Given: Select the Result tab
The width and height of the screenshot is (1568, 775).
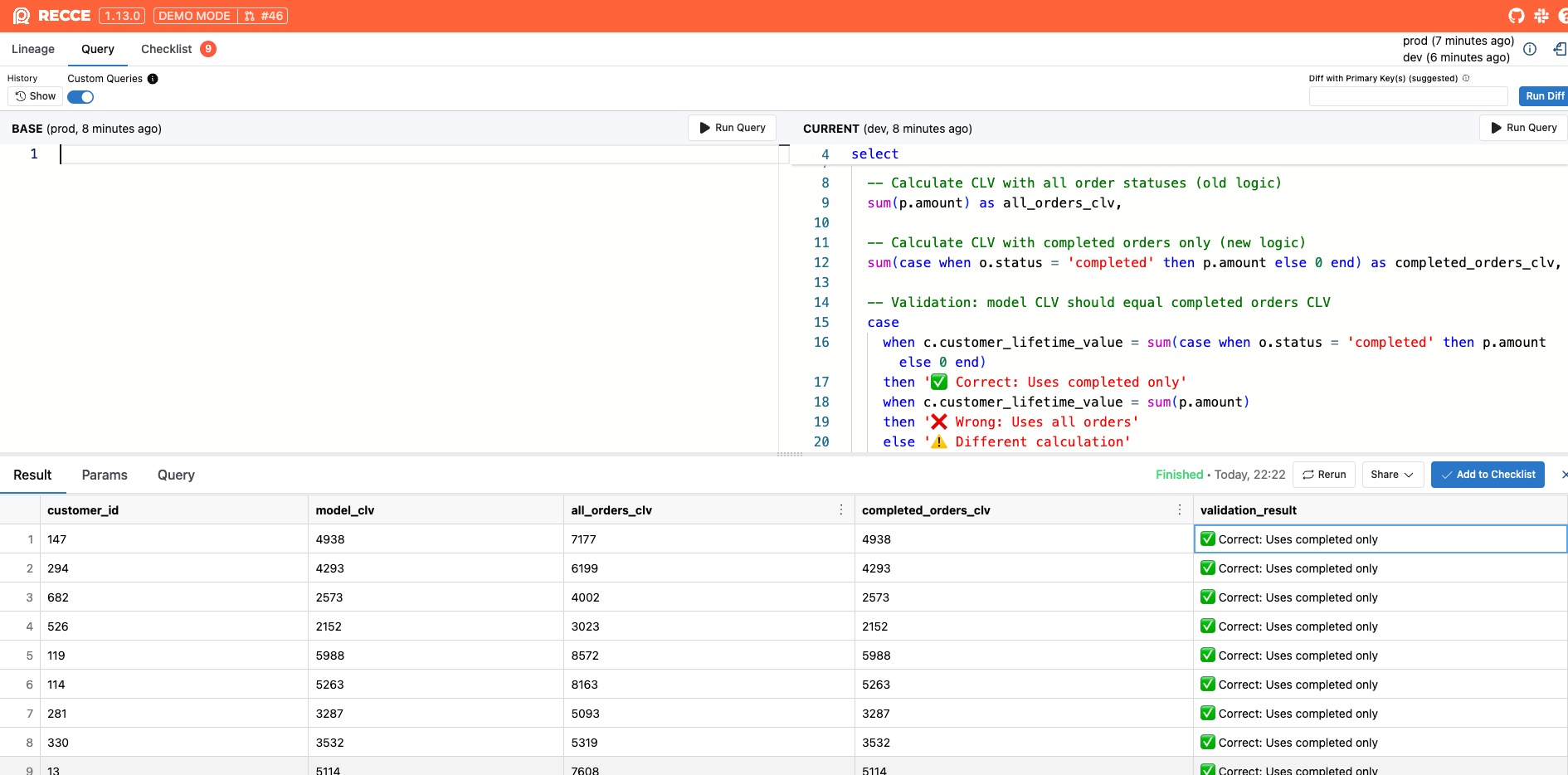Looking at the screenshot, I should (32, 475).
